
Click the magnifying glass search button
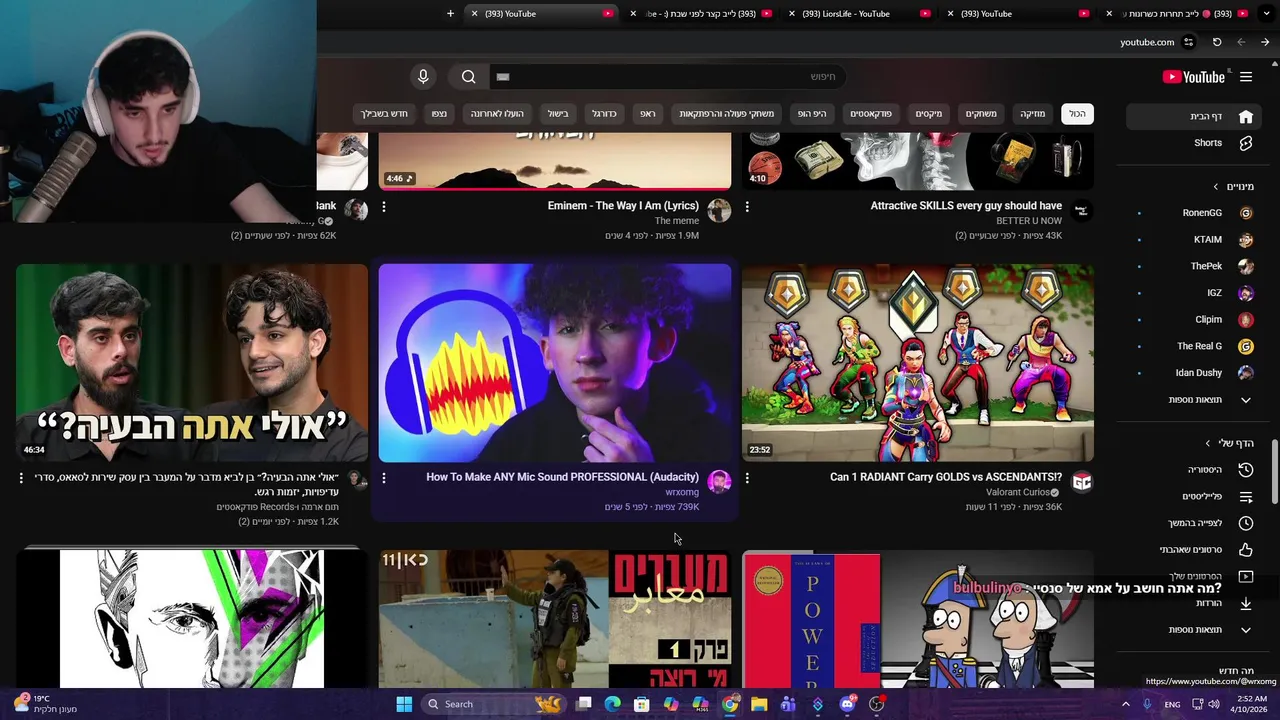[x=468, y=77]
